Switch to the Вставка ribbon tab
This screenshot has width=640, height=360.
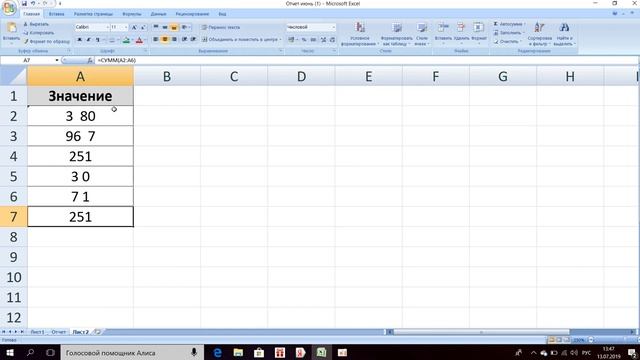coord(56,14)
